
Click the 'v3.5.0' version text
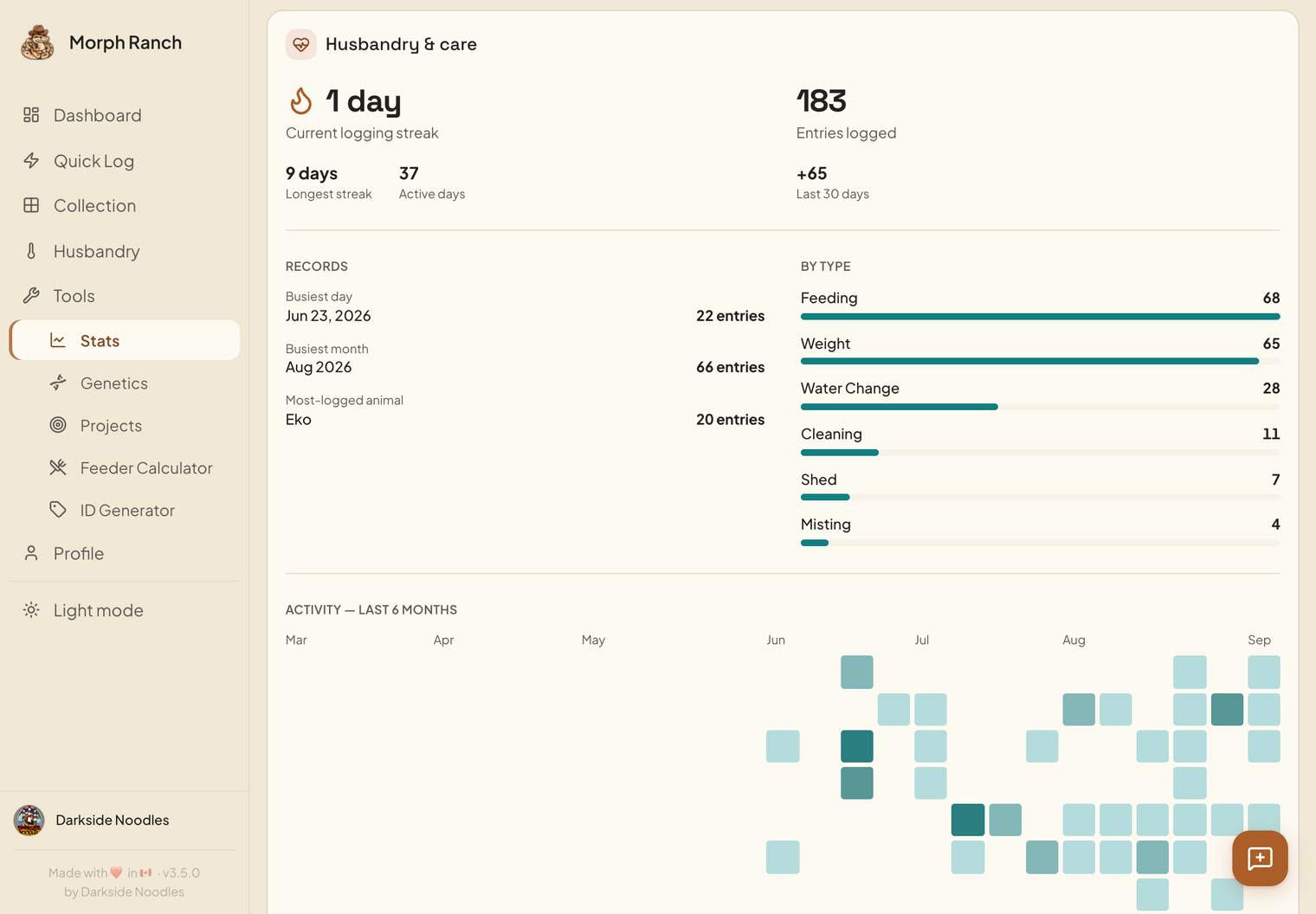point(181,872)
